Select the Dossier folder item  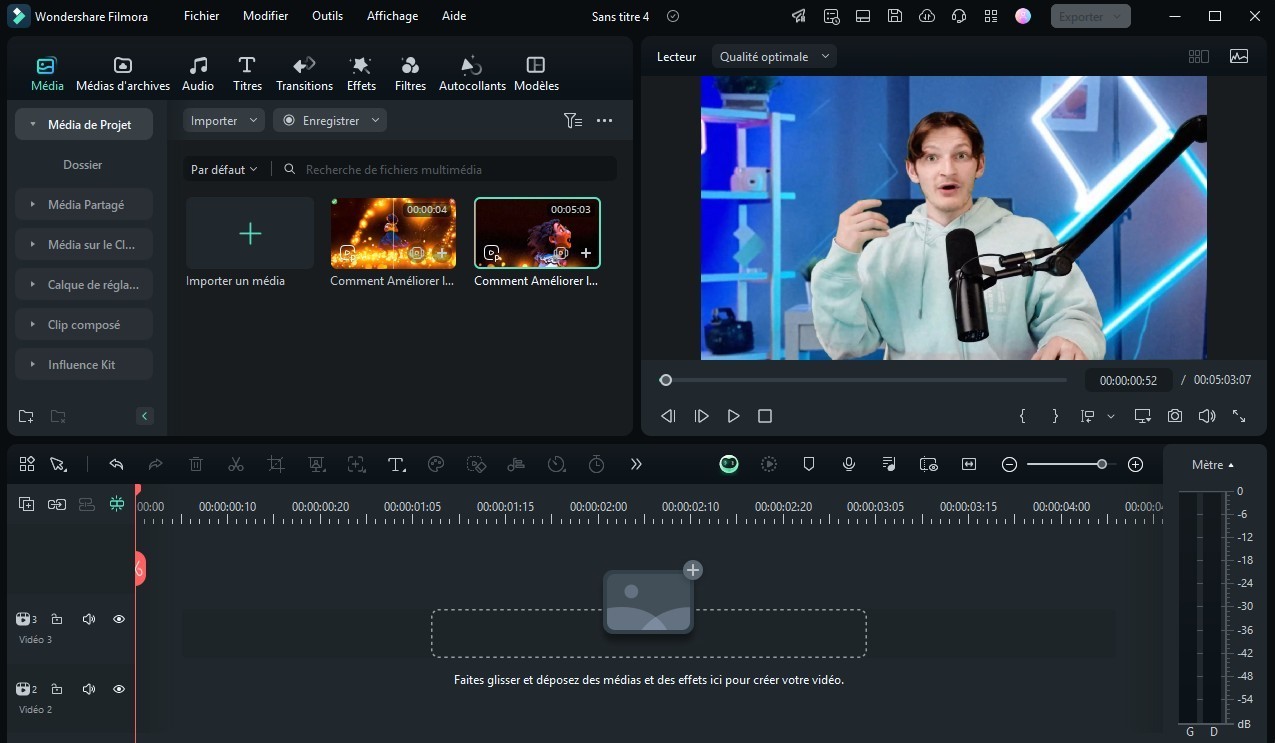pyautogui.click(x=83, y=165)
